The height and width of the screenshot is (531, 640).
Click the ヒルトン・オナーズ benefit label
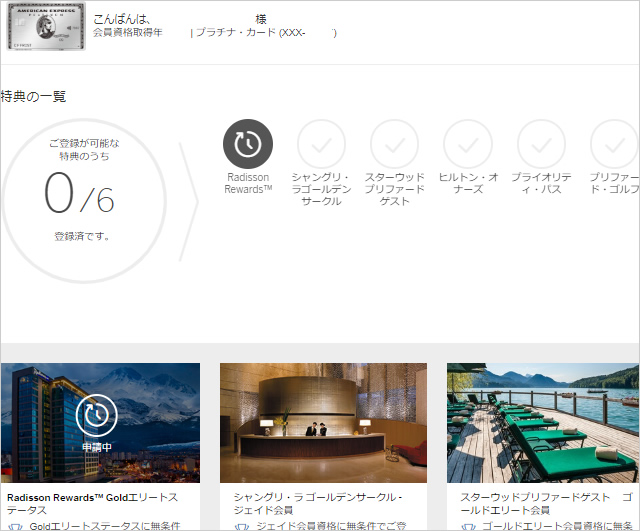pos(468,183)
